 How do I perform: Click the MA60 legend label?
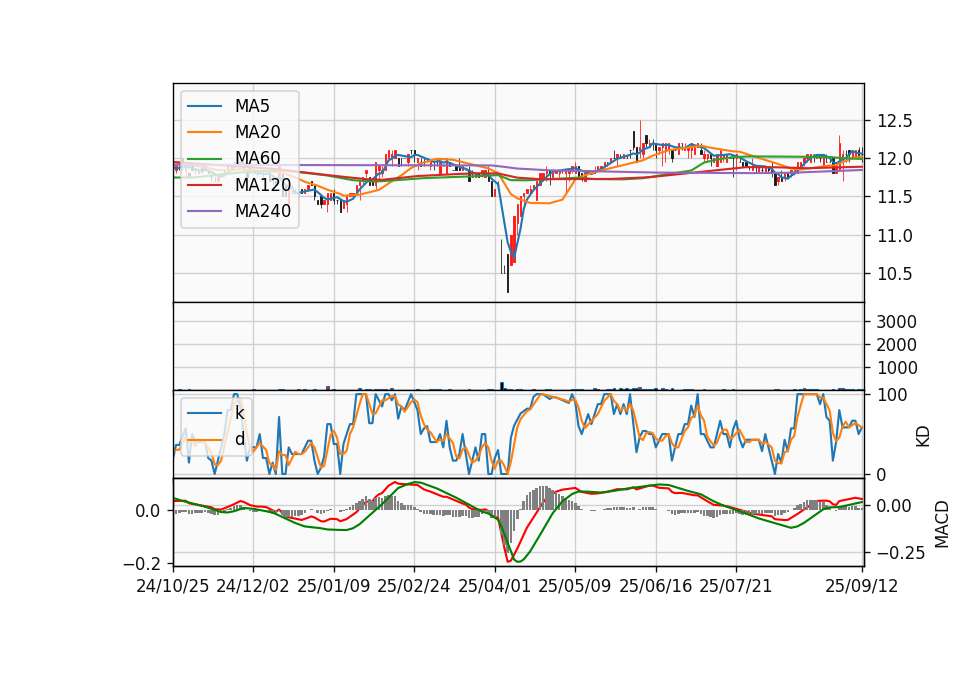257,158
